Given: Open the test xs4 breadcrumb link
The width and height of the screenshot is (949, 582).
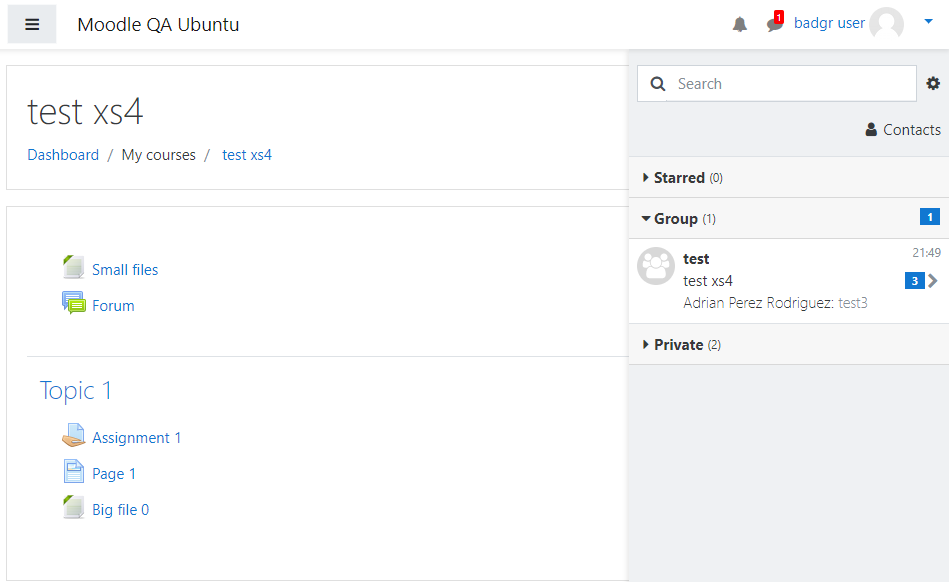Looking at the screenshot, I should (x=247, y=155).
